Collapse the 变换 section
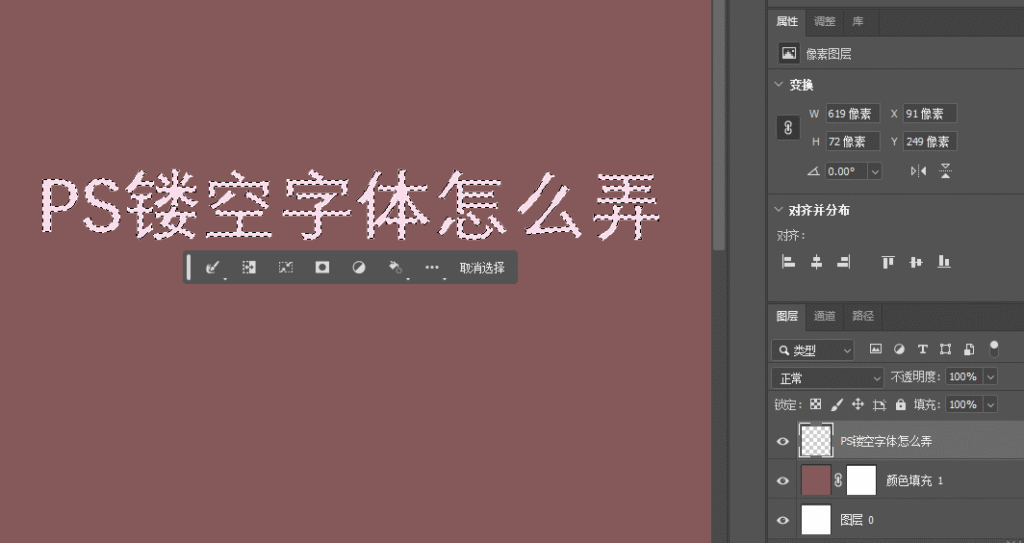 click(778, 85)
